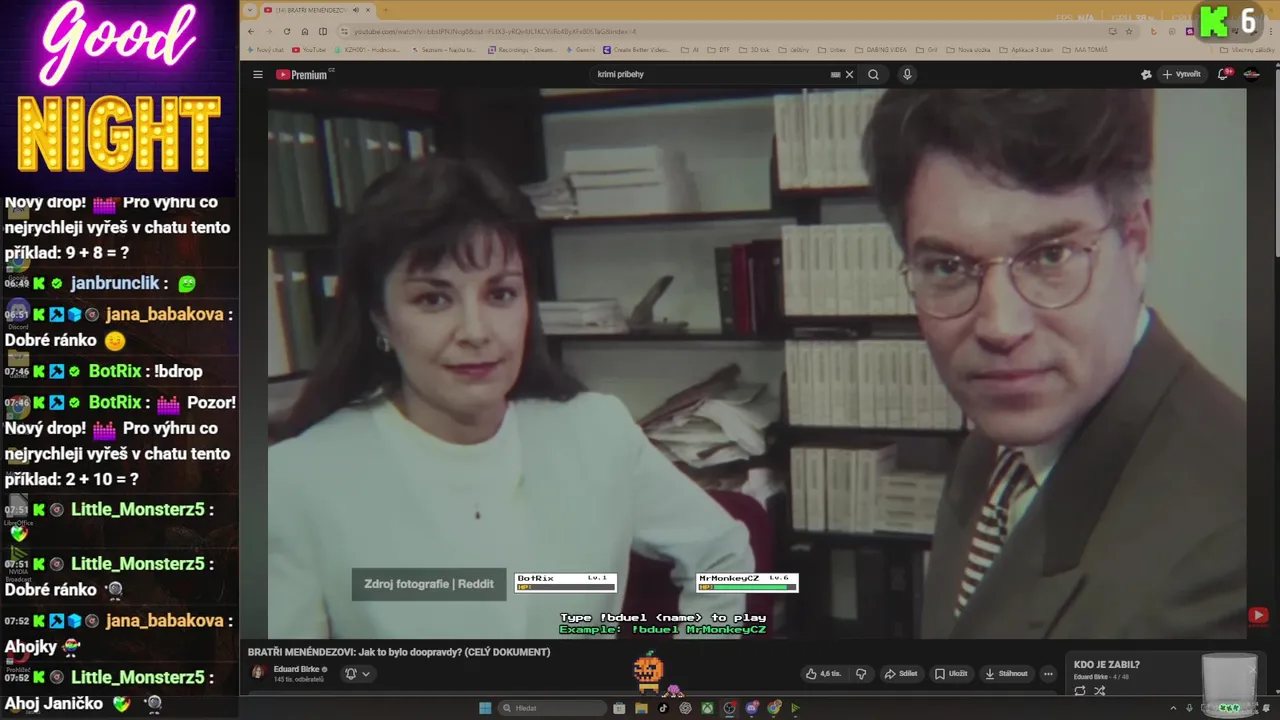Image resolution: width=1280 pixels, height=720 pixels.
Task: Open the Nový chat bookmark
Action: [264, 50]
